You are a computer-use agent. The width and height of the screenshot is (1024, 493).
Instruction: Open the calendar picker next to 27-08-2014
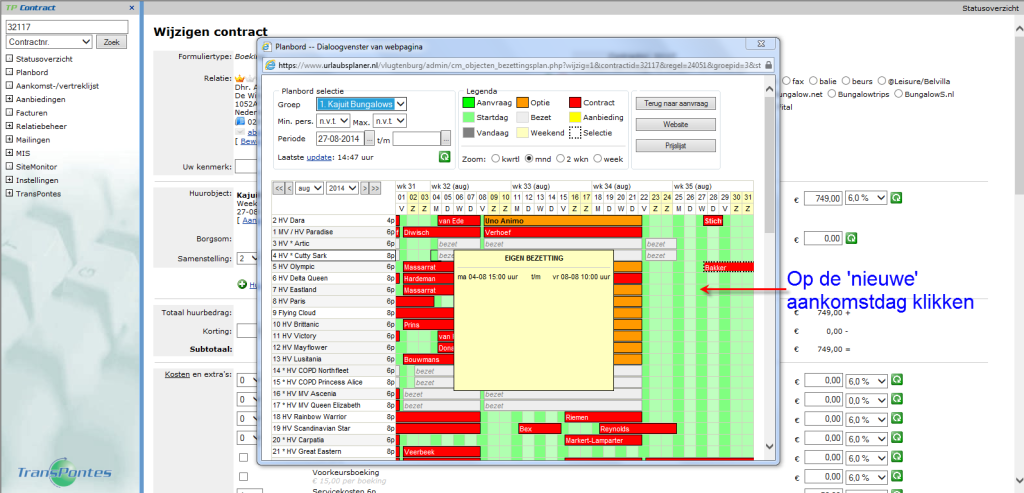(369, 139)
